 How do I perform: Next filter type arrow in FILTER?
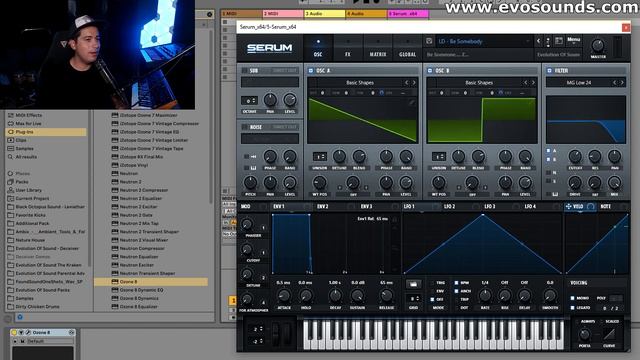tap(622, 83)
